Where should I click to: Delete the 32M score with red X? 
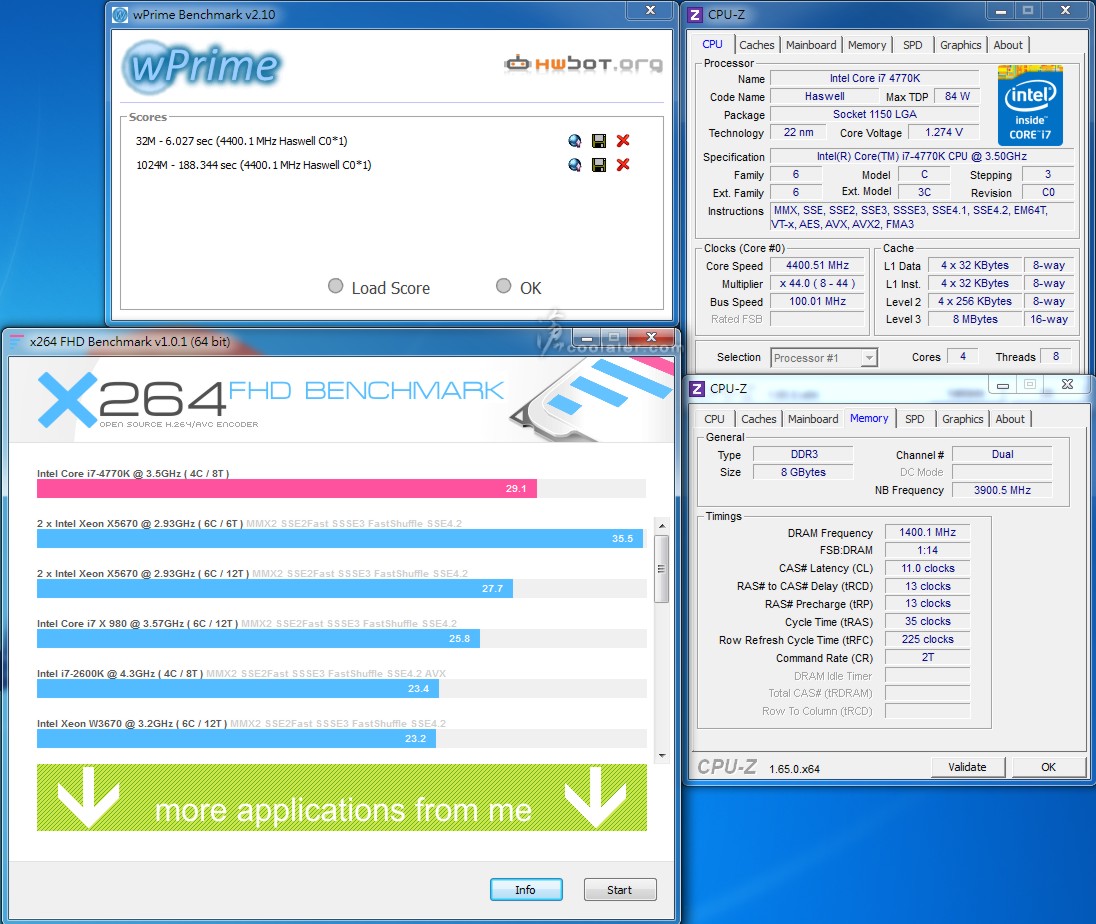click(623, 140)
